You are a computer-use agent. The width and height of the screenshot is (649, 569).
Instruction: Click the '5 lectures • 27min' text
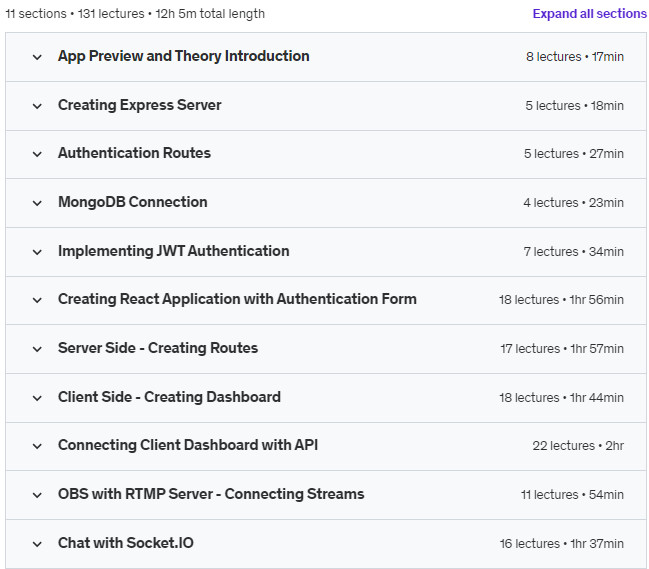coord(574,154)
